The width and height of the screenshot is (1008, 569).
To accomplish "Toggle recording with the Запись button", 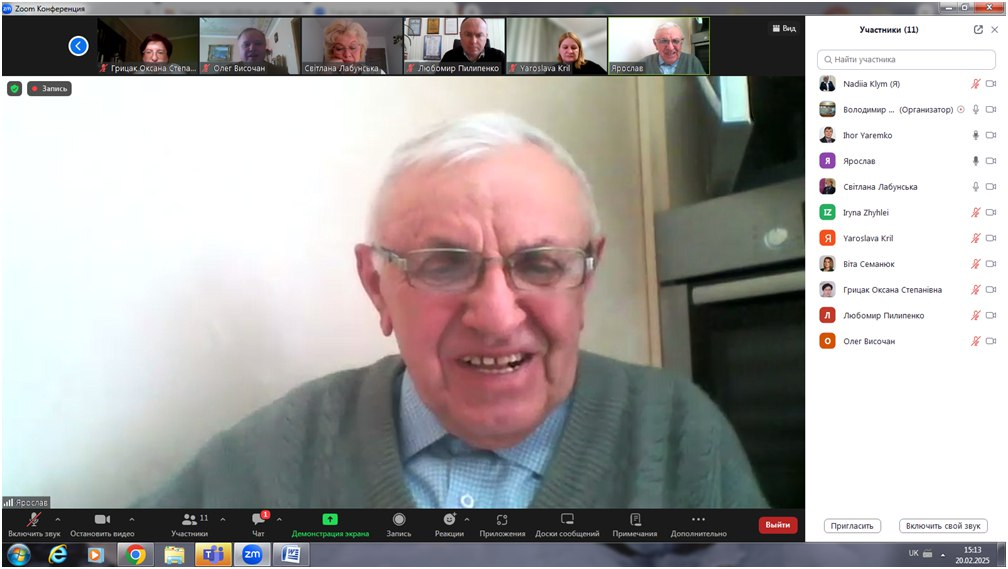I will click(x=399, y=520).
